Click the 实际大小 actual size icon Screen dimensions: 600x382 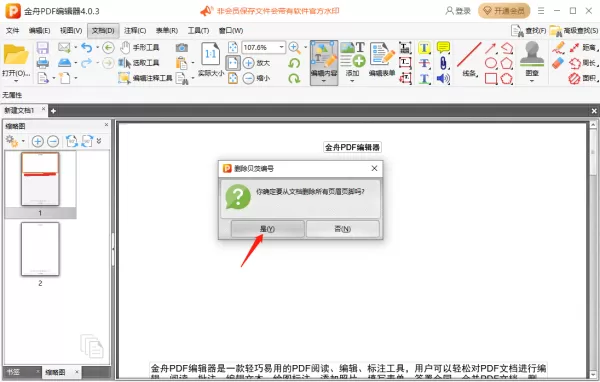(211, 59)
